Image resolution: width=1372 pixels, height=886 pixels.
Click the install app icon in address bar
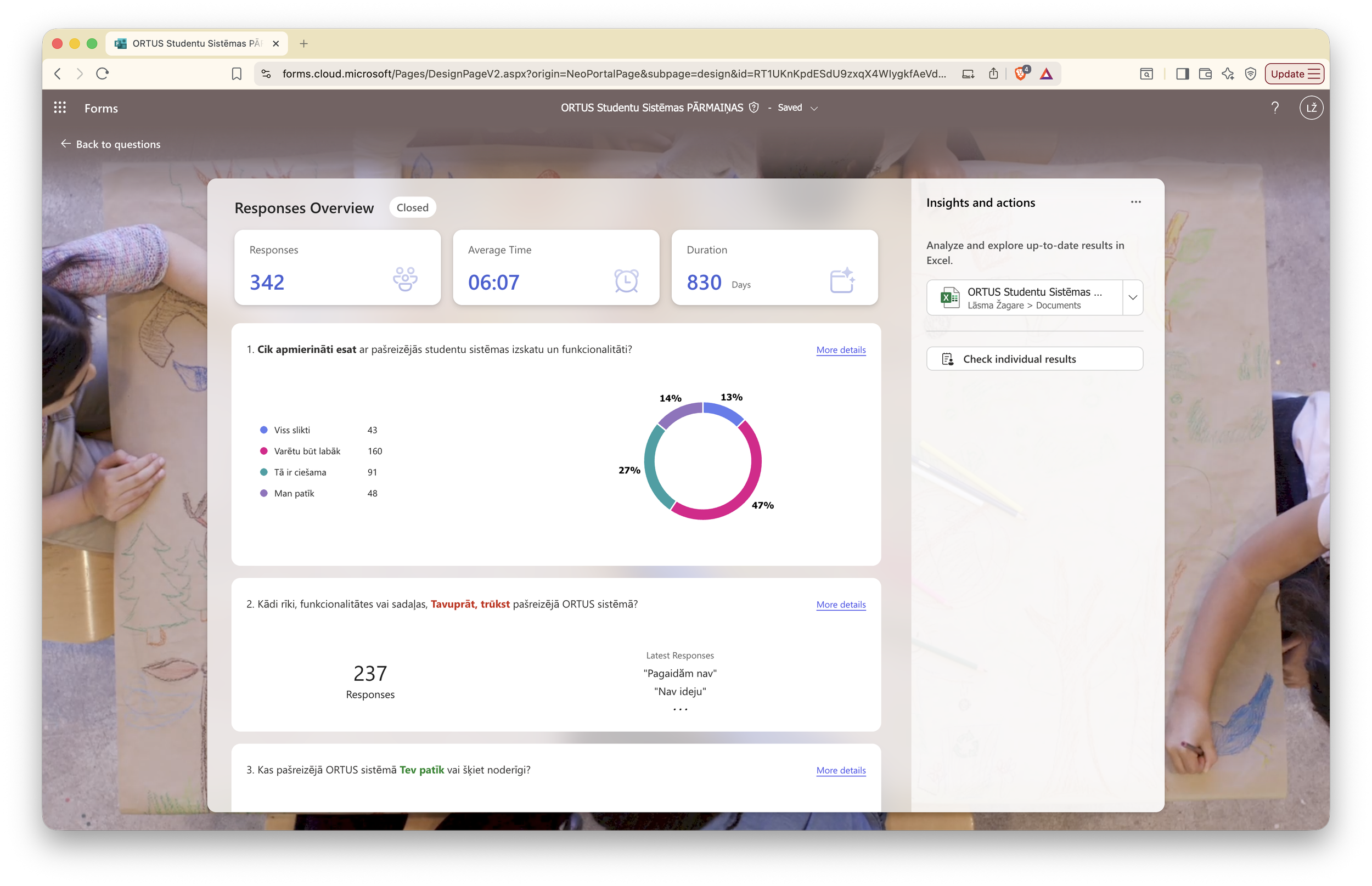(x=968, y=74)
